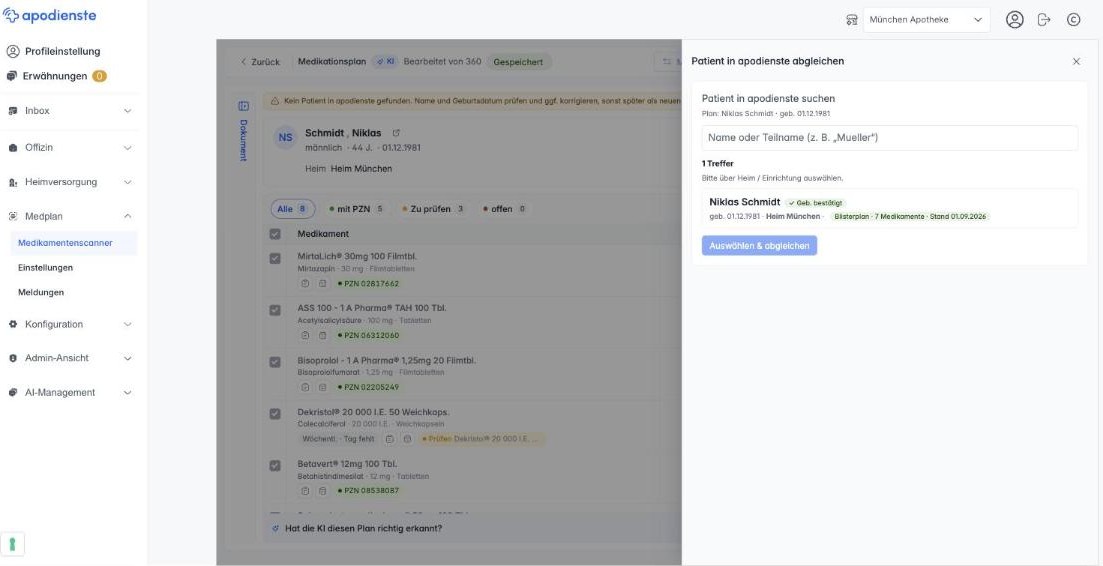
Task: Click the Wöchentl. Tag fehlt tag
Action: pyautogui.click(x=338, y=439)
